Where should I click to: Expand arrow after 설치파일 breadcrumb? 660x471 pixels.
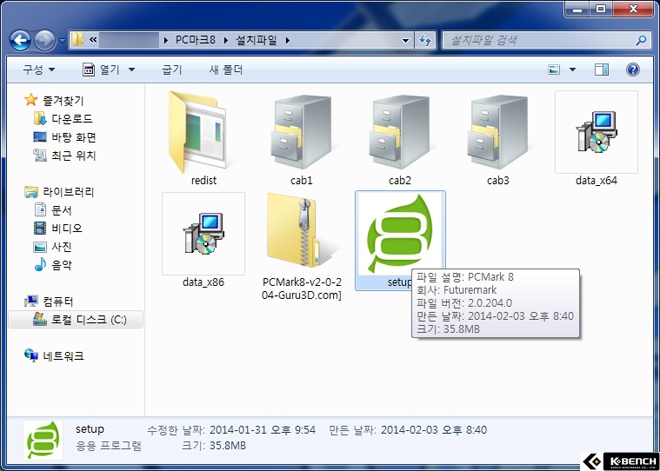287,40
